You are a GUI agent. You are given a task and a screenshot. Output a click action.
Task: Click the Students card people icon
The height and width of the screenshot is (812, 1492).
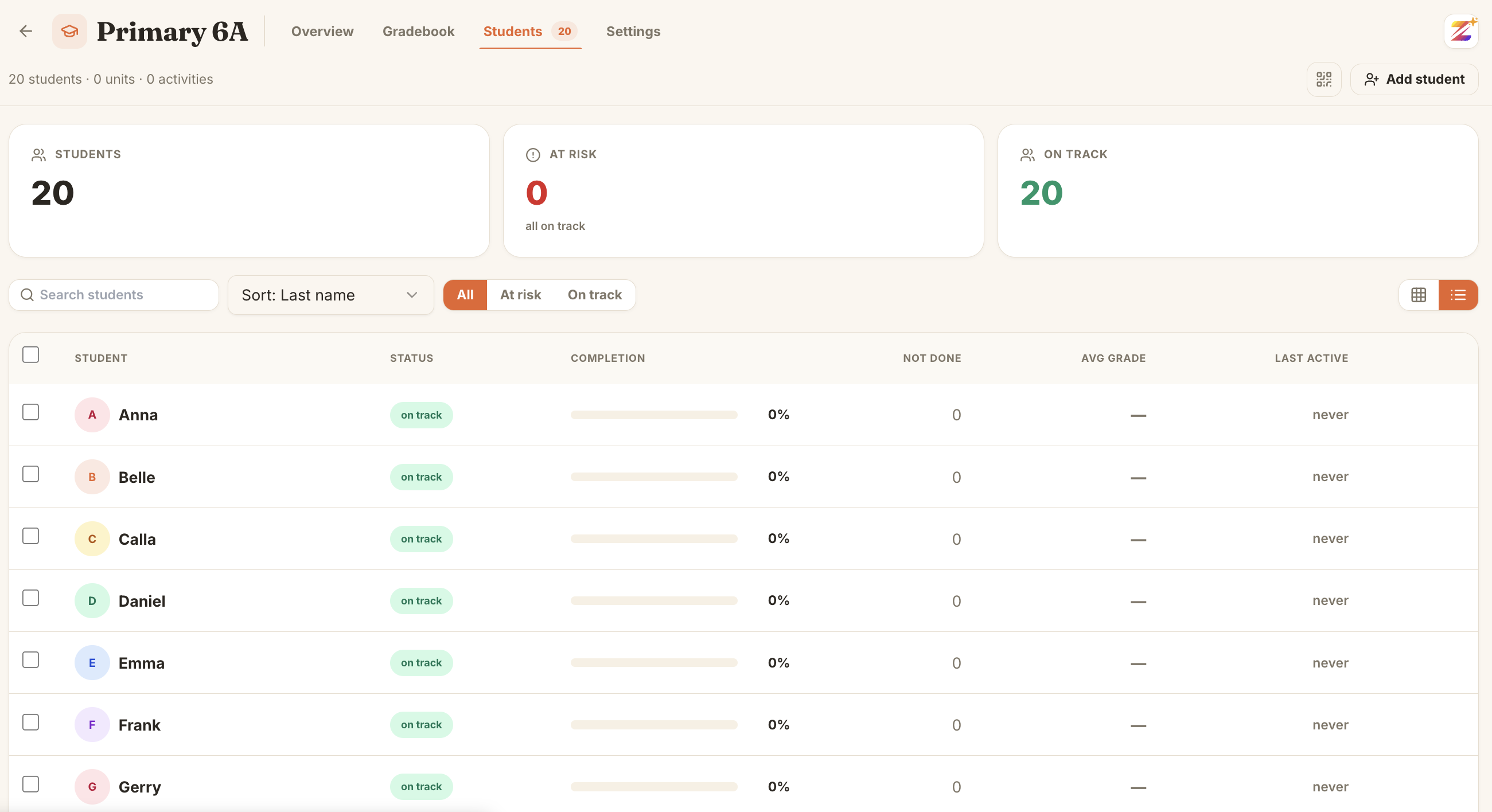(38, 155)
